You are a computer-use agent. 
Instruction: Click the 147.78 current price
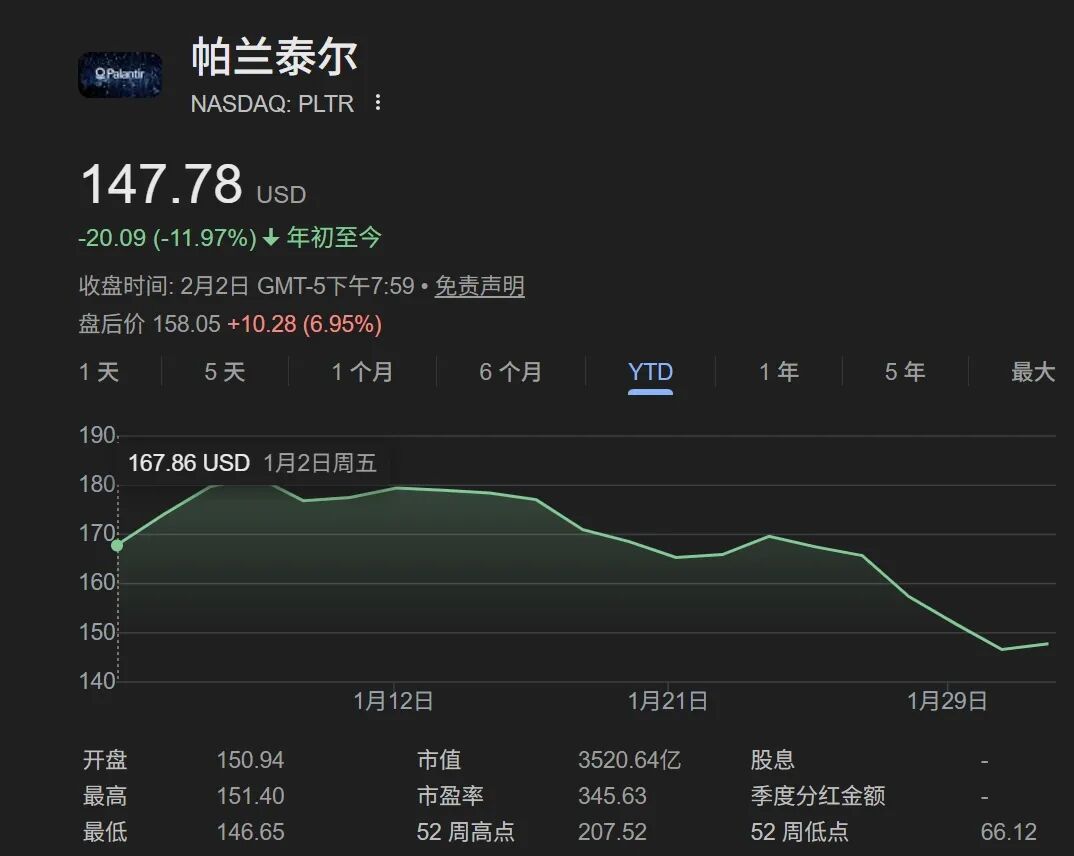pyautogui.click(x=162, y=184)
